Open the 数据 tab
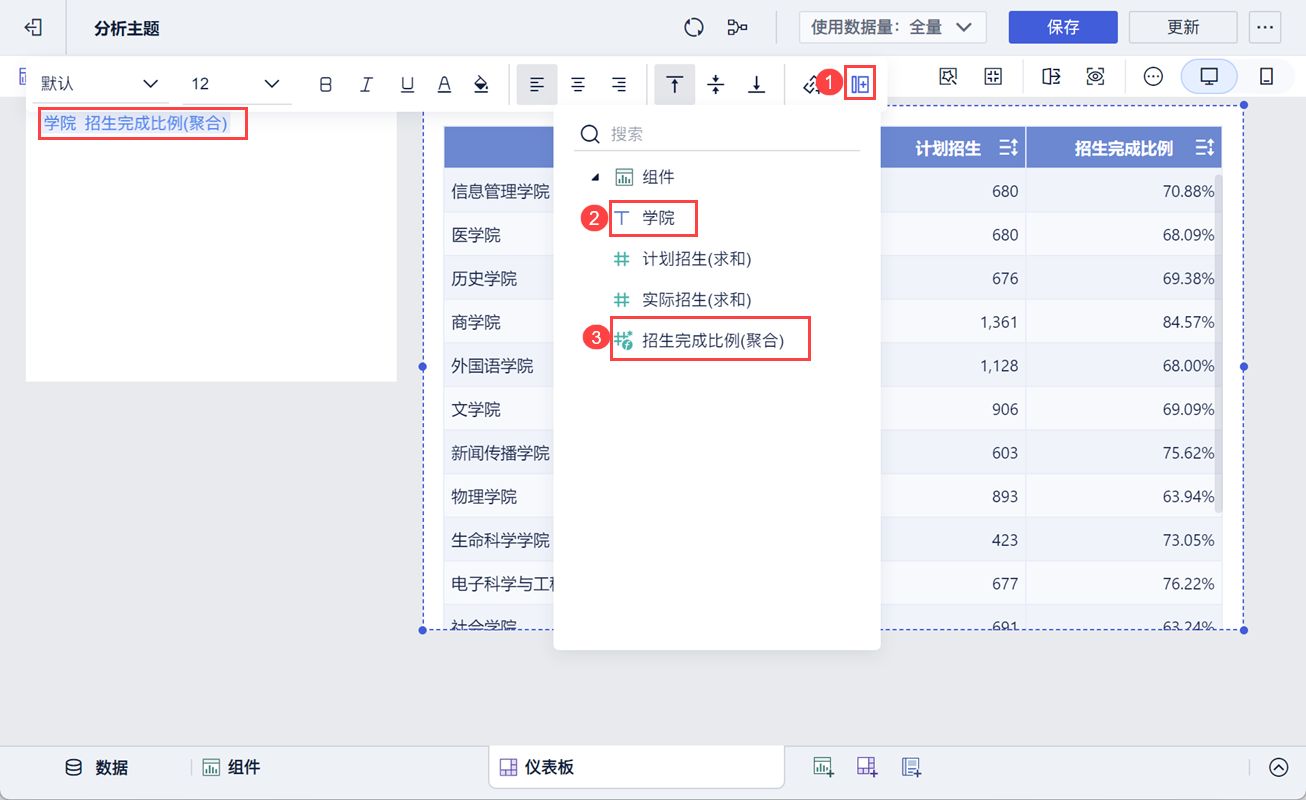 point(97,768)
